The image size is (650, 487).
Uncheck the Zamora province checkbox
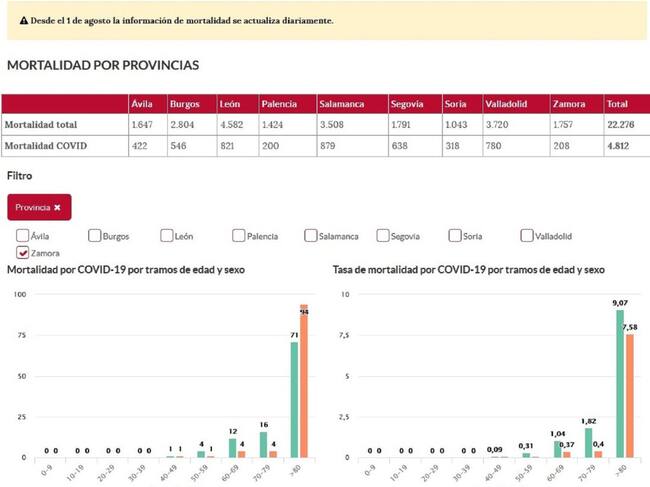click(23, 252)
